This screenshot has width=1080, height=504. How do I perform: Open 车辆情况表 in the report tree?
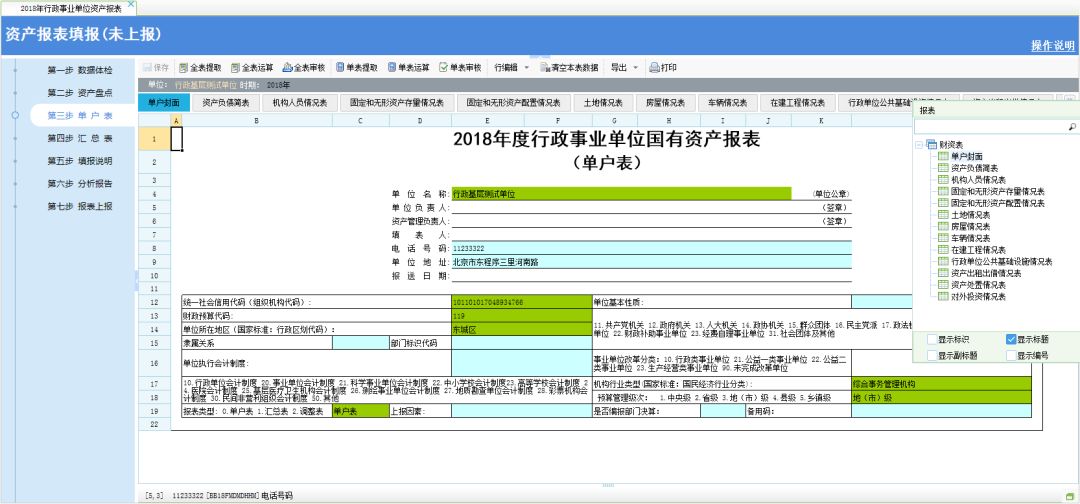pyautogui.click(x=970, y=238)
